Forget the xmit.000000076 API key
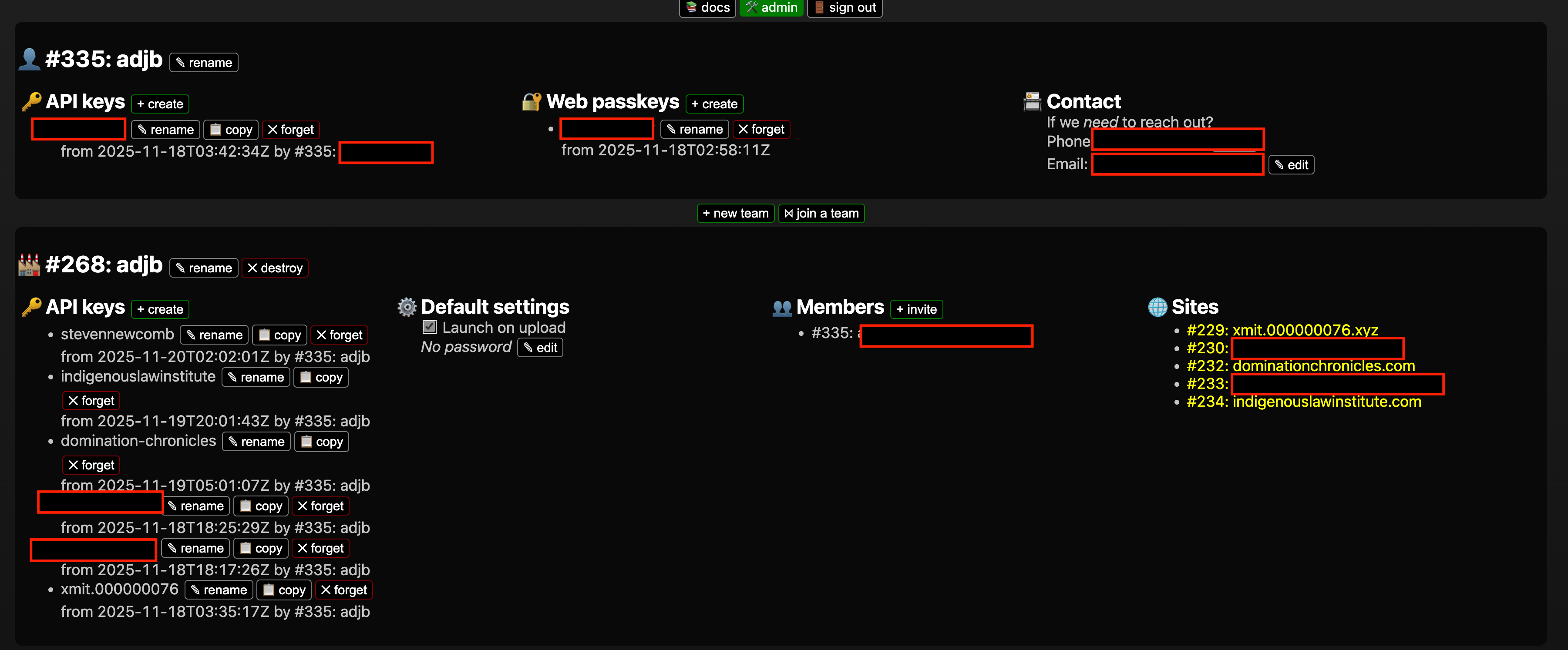This screenshot has height=650, width=1568. point(343,589)
